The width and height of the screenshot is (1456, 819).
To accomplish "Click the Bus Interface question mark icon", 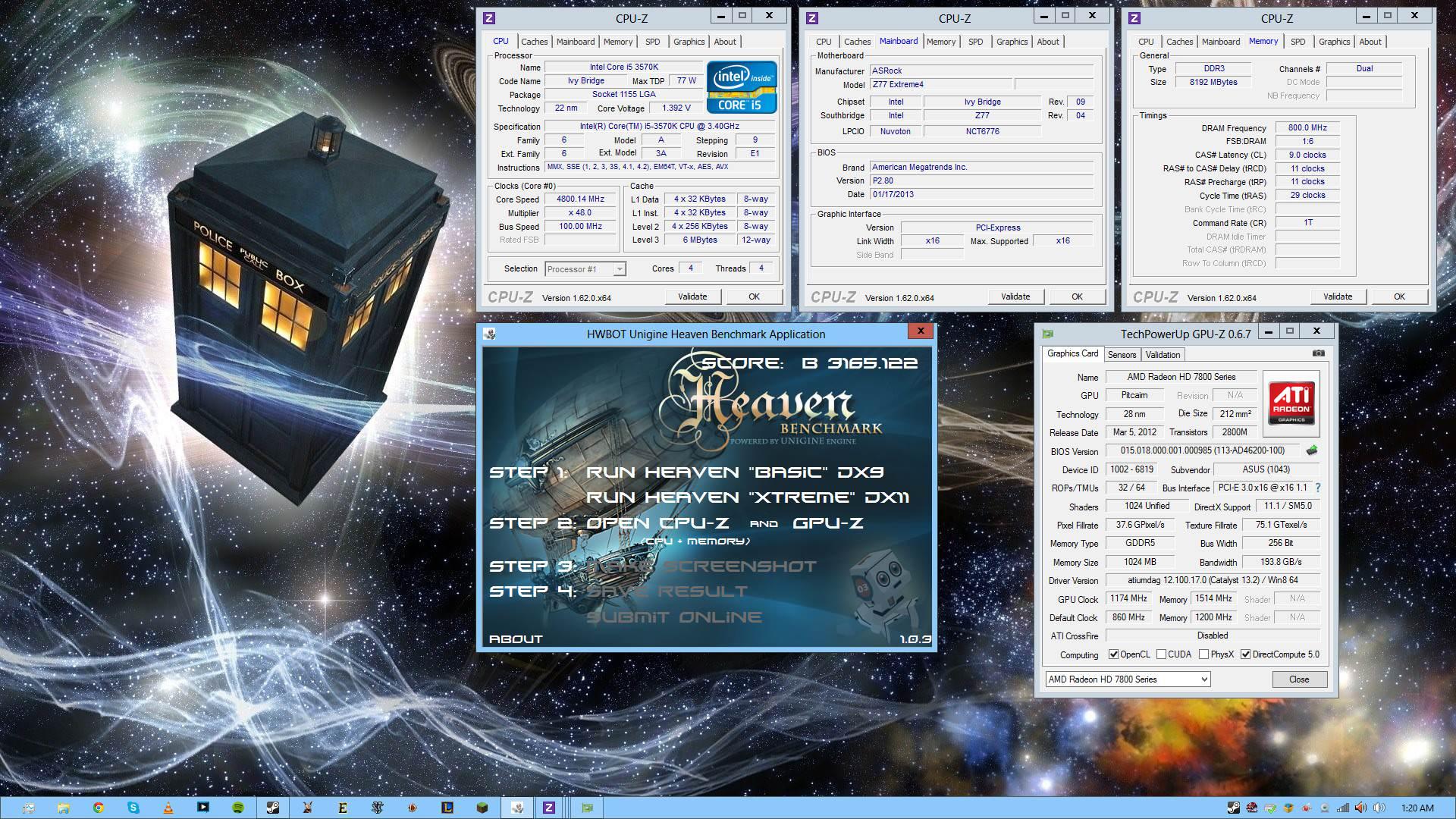I will 1317,488.
